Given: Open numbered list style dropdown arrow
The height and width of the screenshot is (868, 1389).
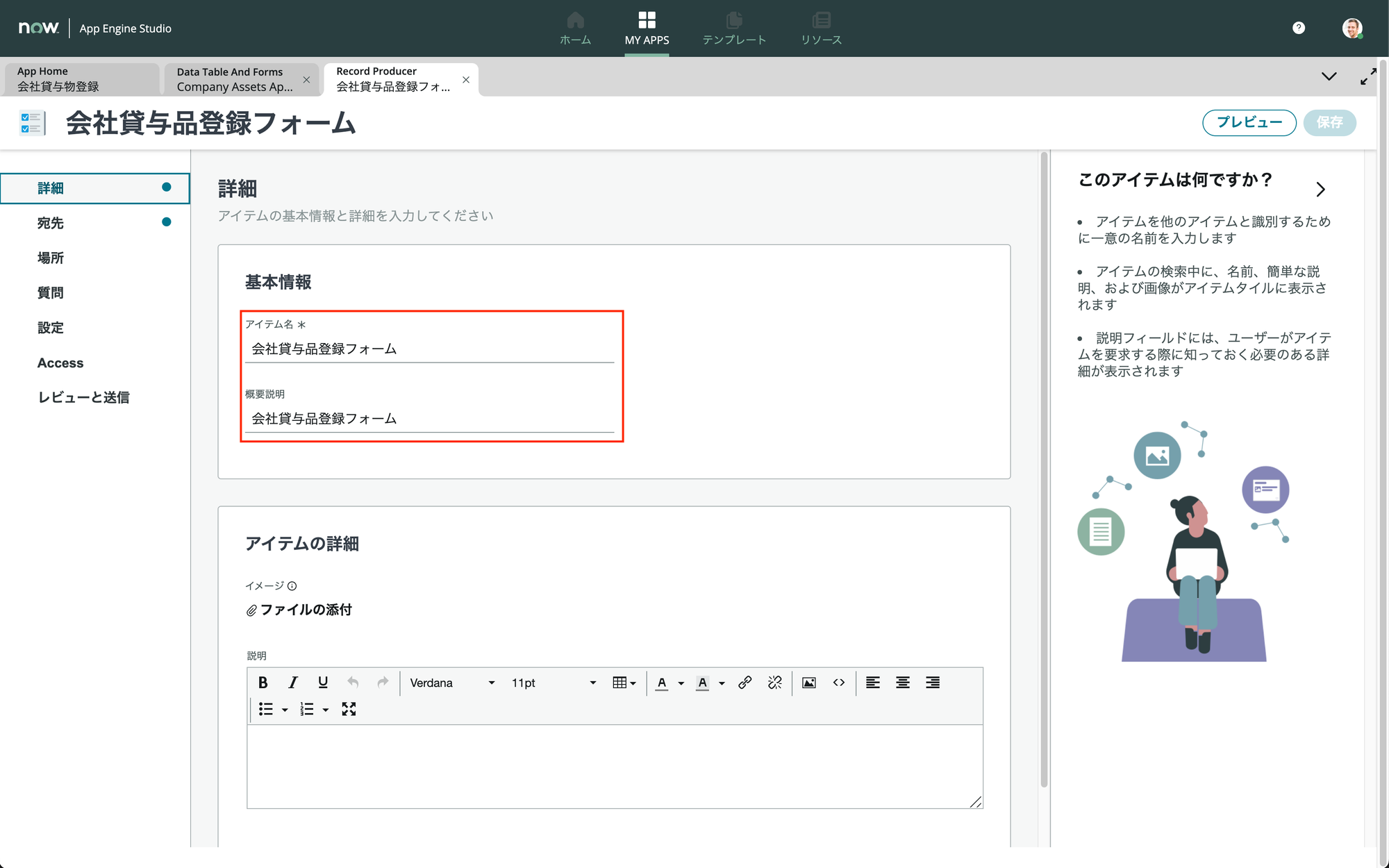Looking at the screenshot, I should pyautogui.click(x=326, y=710).
